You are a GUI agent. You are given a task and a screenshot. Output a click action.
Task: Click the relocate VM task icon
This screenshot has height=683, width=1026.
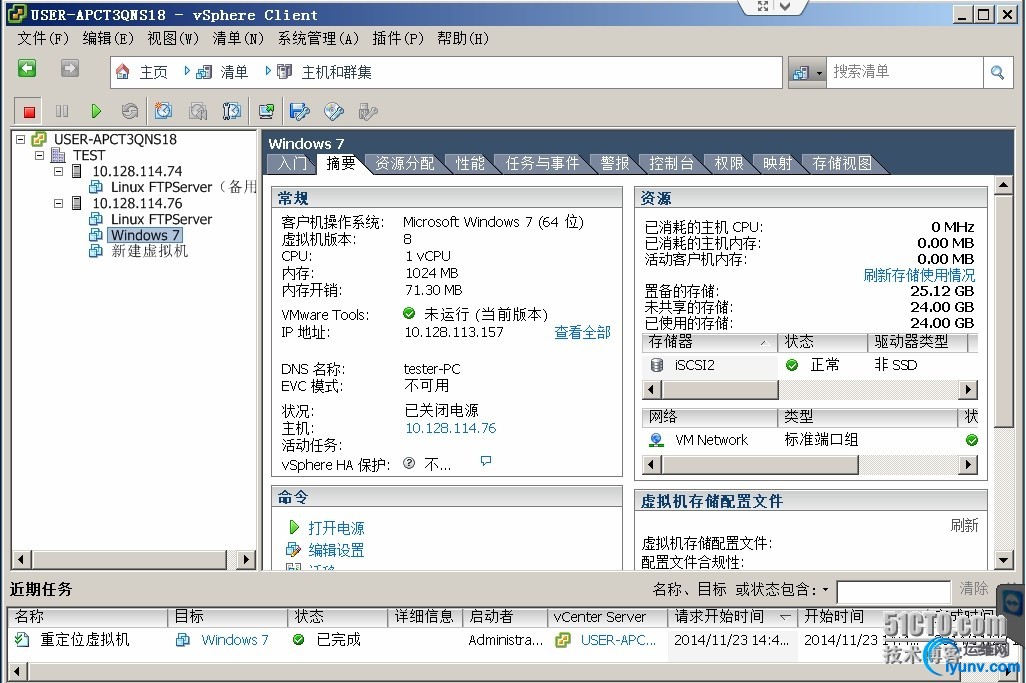click(x=22, y=639)
